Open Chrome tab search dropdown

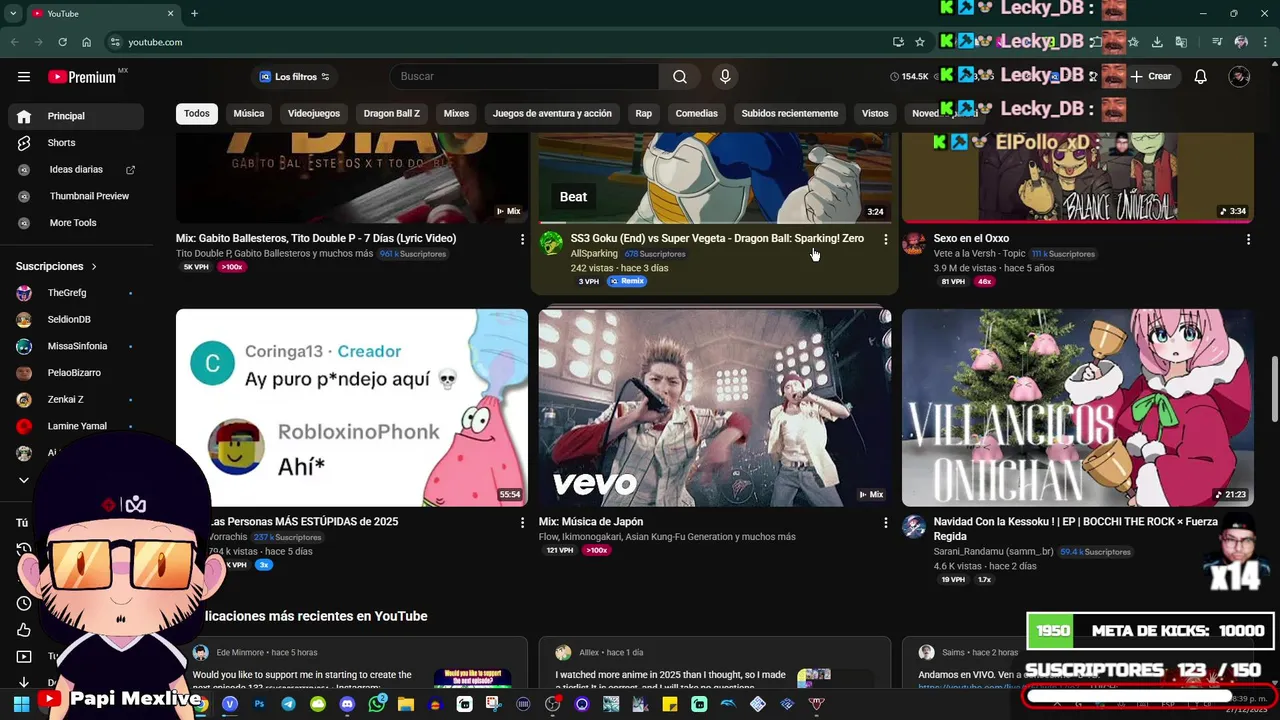point(13,13)
